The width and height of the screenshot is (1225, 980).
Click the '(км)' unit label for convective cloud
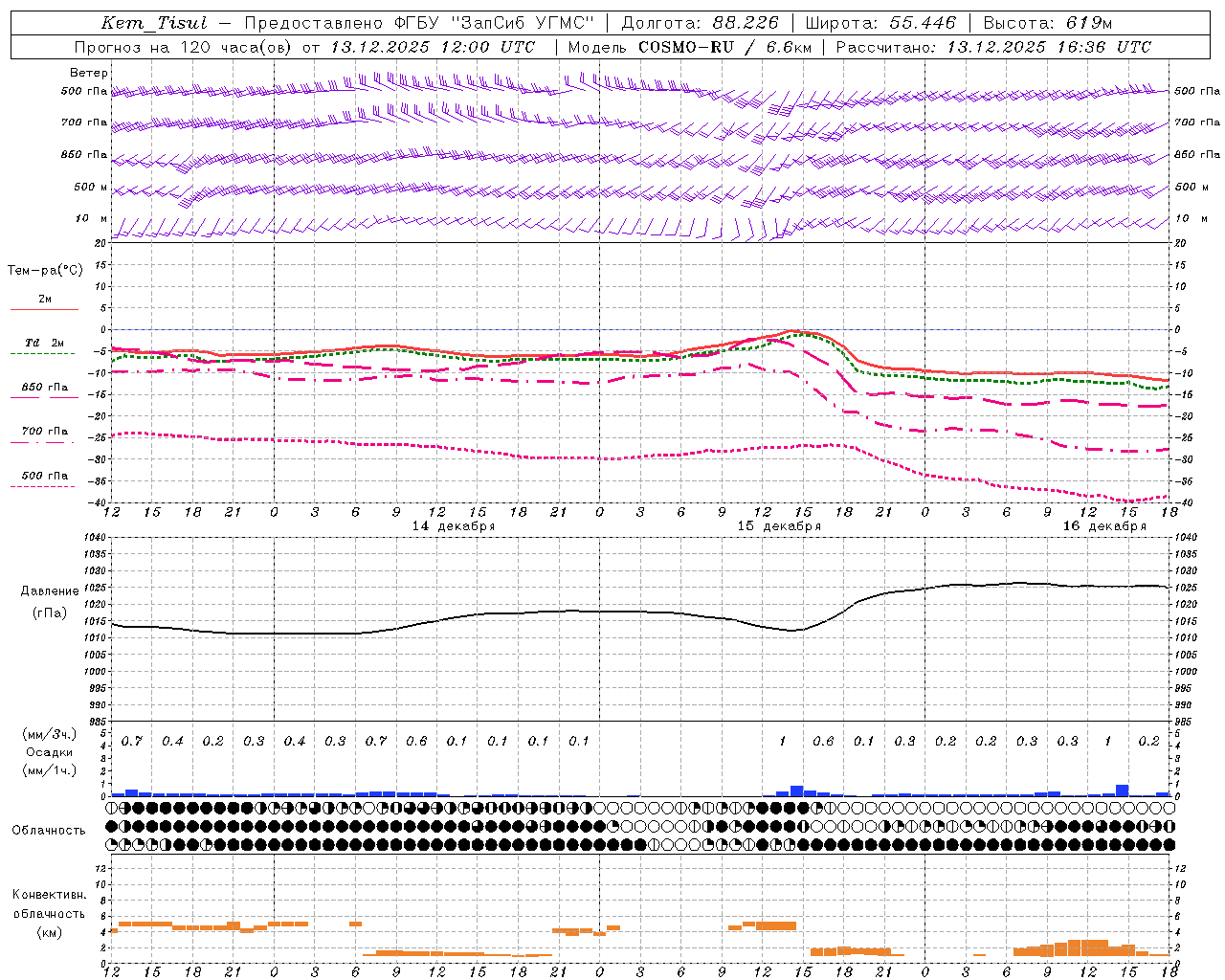[49, 932]
